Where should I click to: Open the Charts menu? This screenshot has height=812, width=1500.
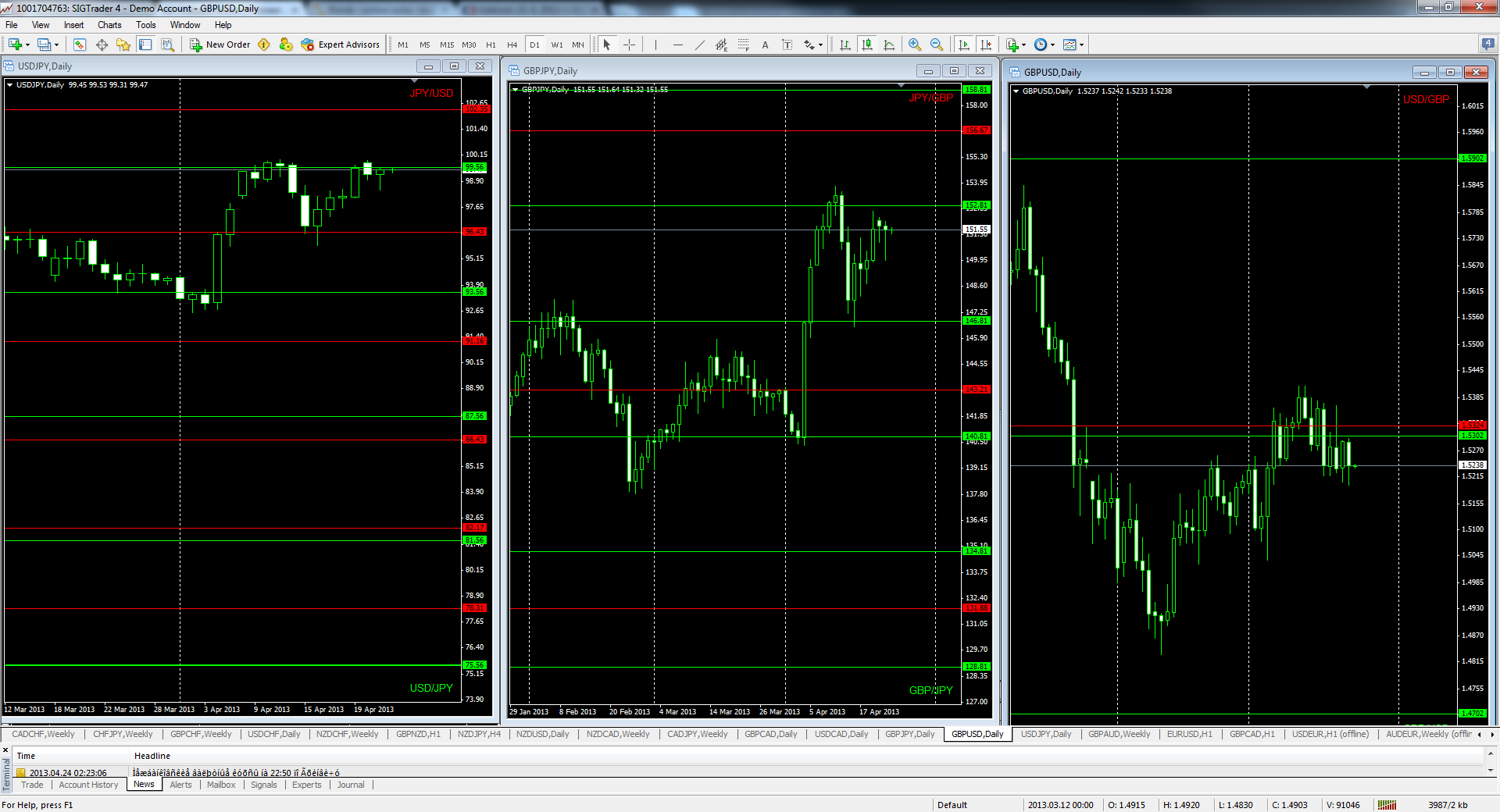[109, 25]
